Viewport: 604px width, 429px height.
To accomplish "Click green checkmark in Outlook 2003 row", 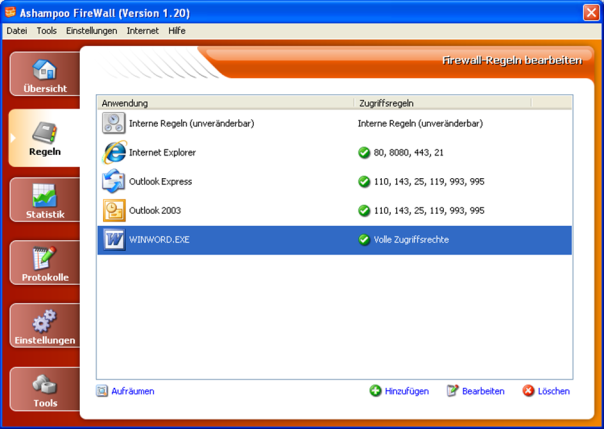I will click(364, 211).
